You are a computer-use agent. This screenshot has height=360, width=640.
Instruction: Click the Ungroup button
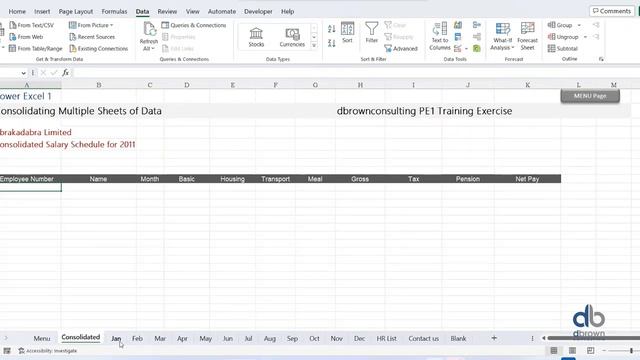coord(563,37)
